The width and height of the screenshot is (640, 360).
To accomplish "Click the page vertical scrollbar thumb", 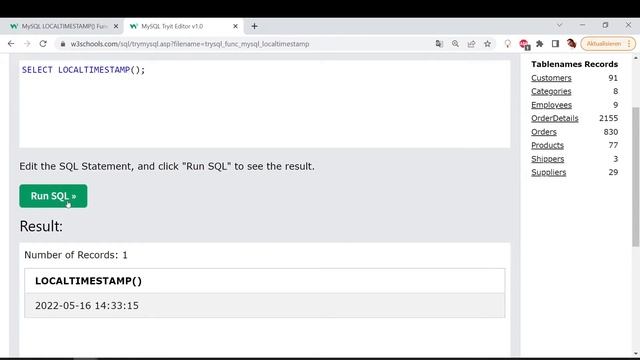I will coord(636,177).
